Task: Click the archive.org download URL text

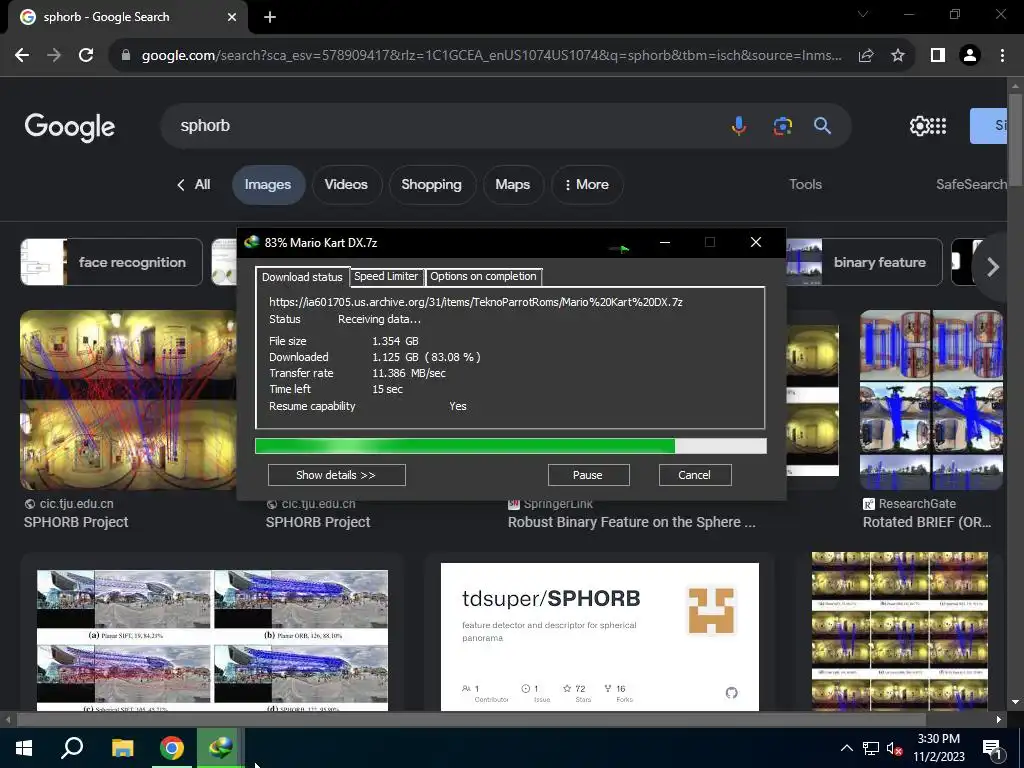Action: pos(476,302)
